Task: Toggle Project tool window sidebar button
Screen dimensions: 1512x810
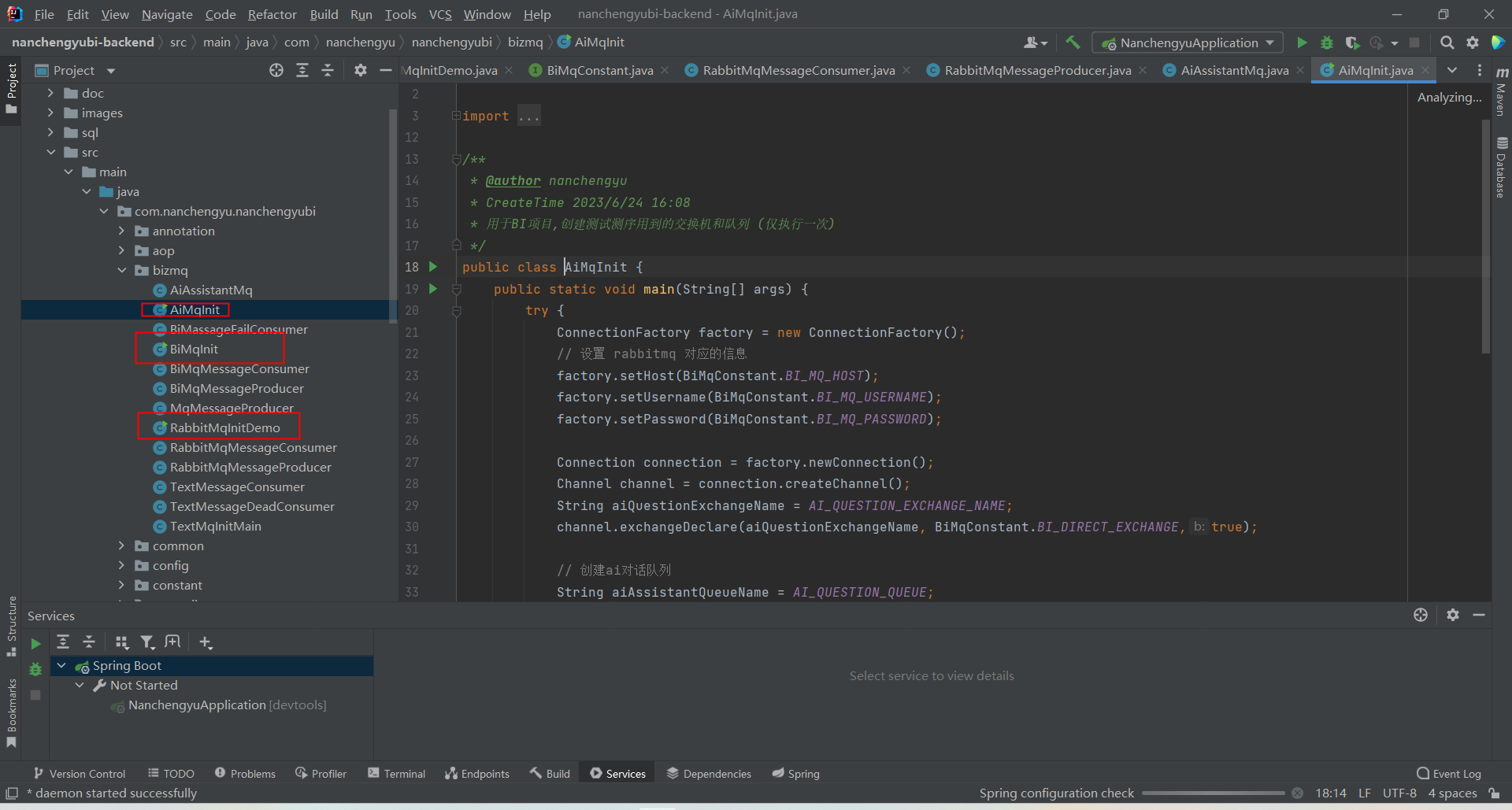Action: point(11,88)
